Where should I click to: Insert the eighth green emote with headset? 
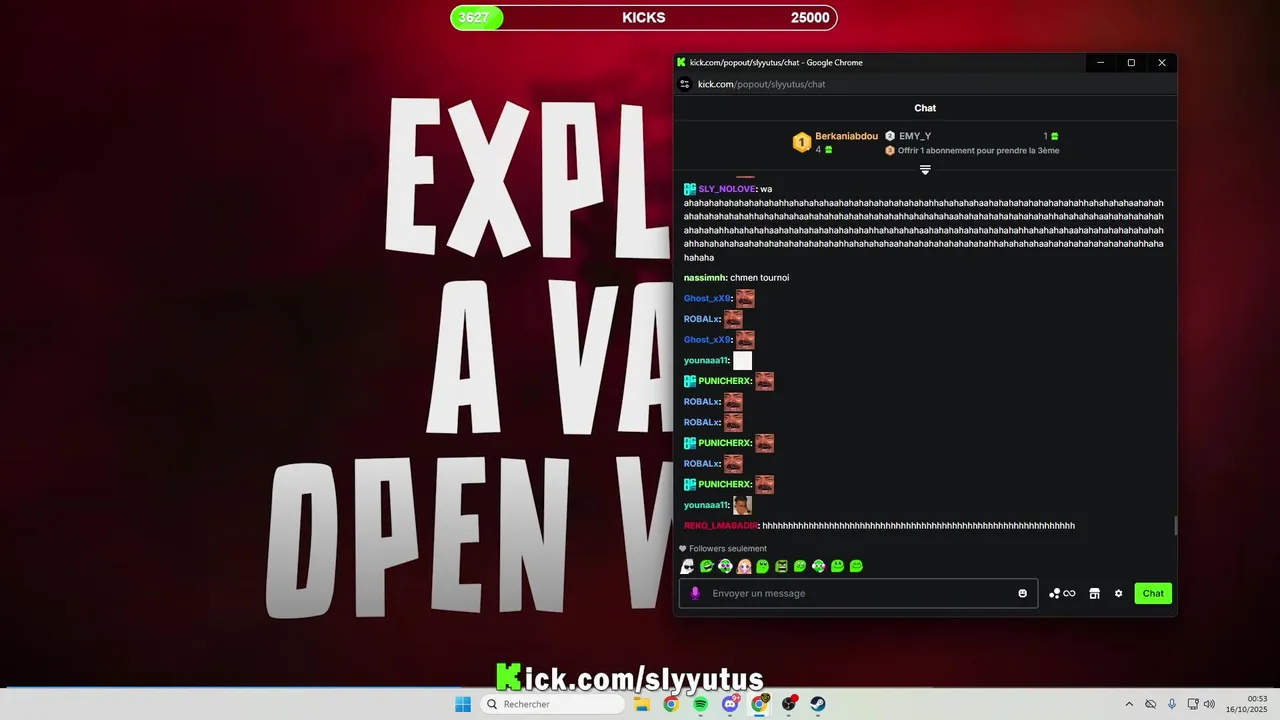click(818, 566)
